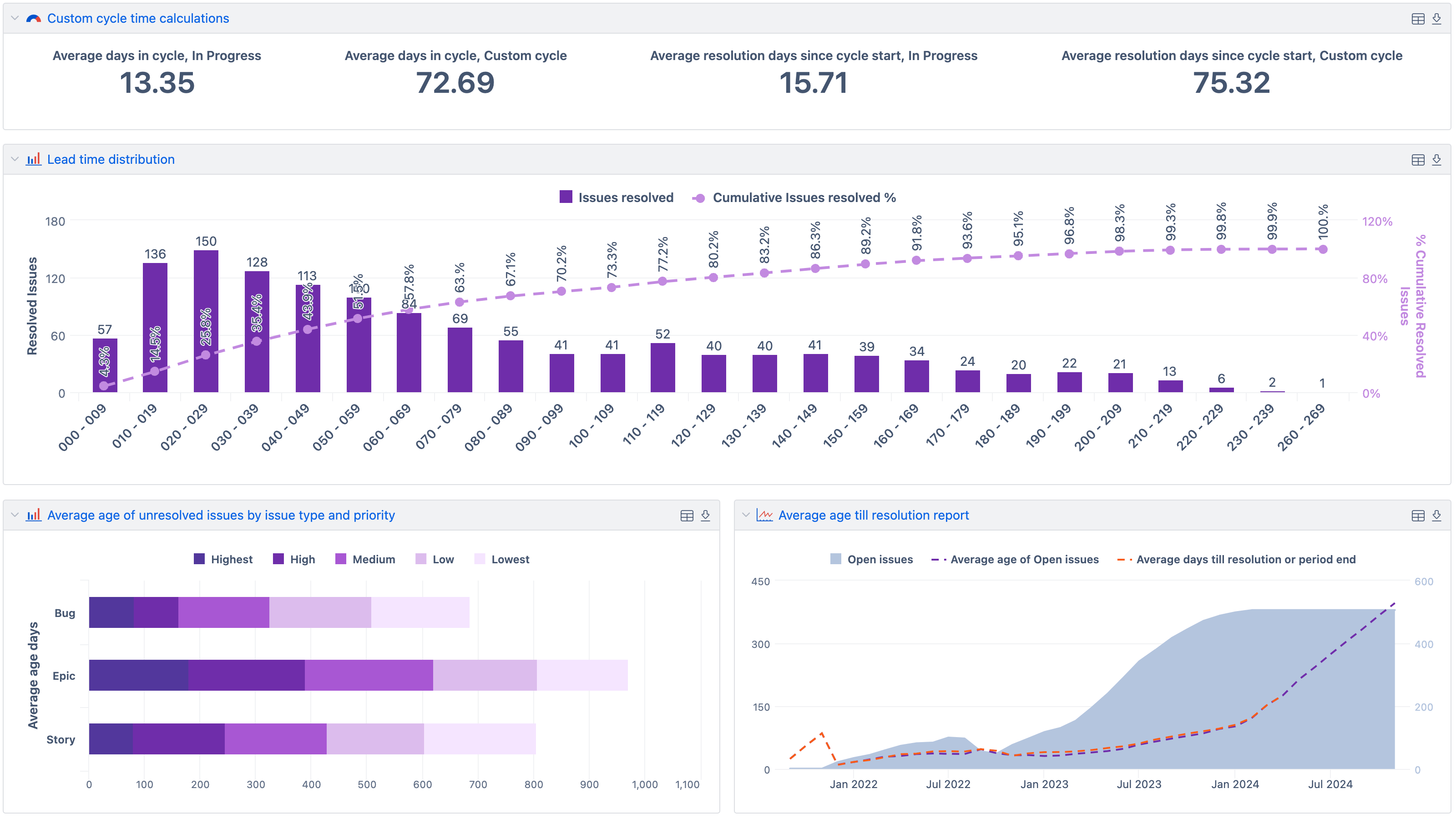Image resolution: width=1456 pixels, height=819 pixels.
Task: Open the Lead time distribution report link
Action: coord(111,159)
